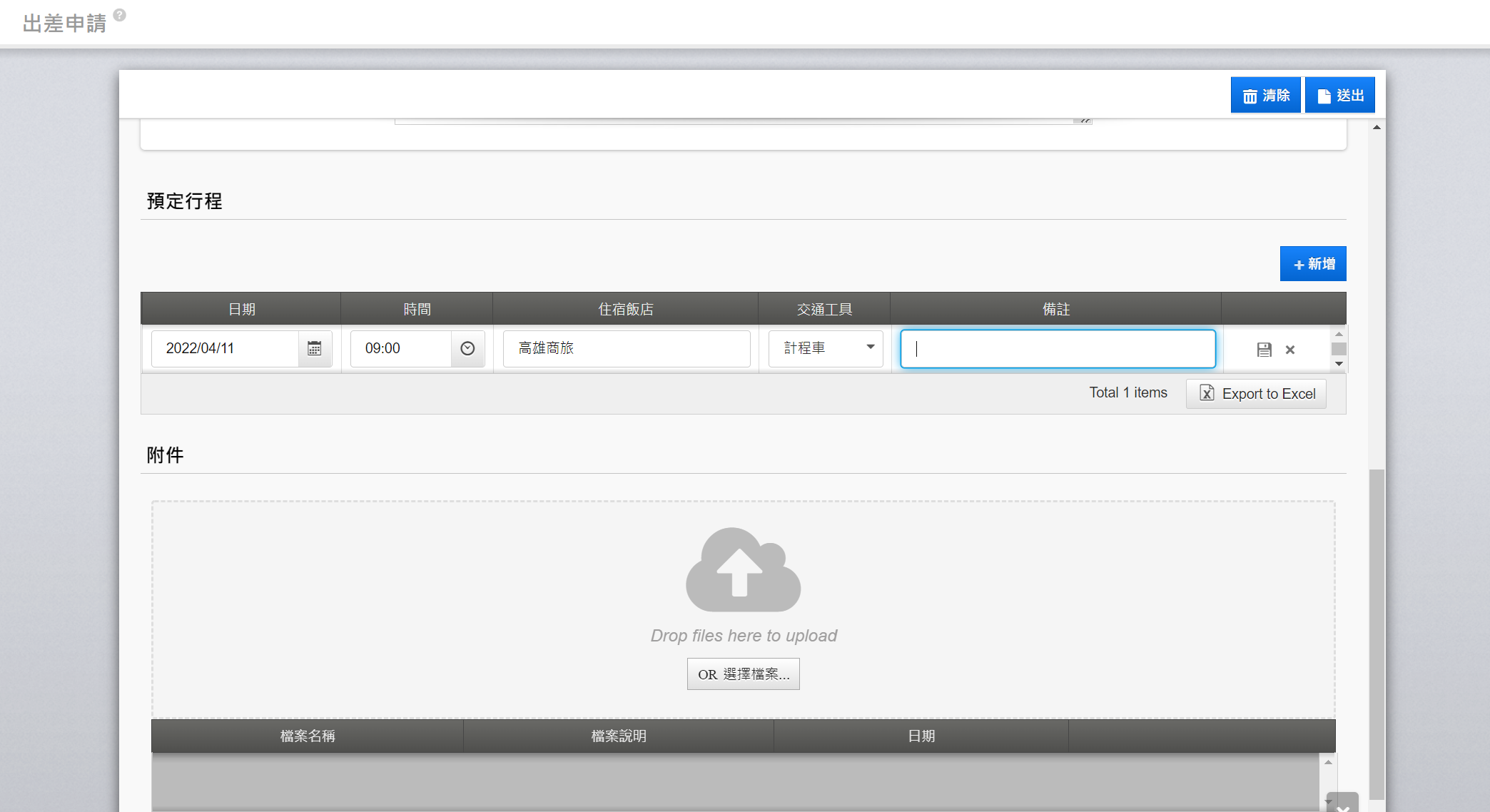
Task: Add new itinerary row with 新增
Action: pyautogui.click(x=1312, y=264)
